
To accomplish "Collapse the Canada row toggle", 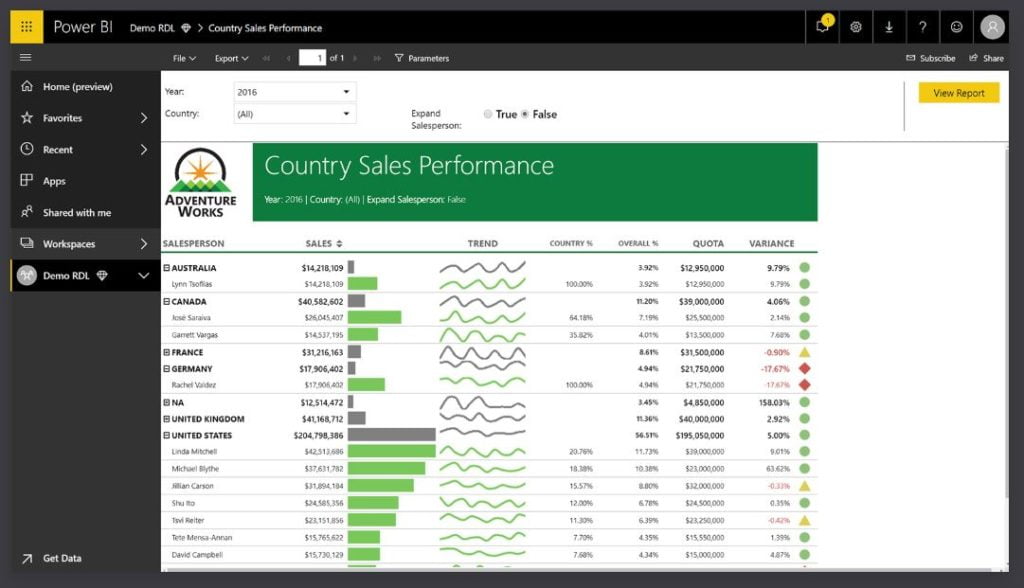I will pyautogui.click(x=167, y=301).
